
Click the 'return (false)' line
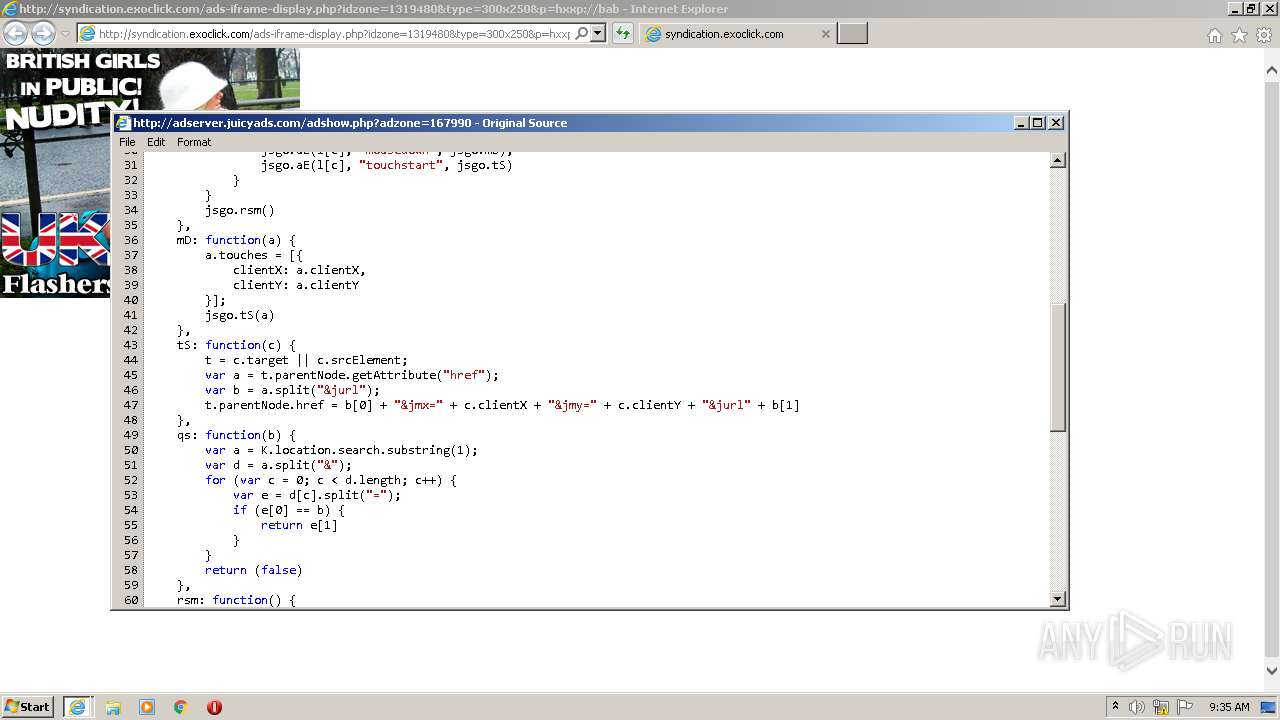tap(253, 570)
